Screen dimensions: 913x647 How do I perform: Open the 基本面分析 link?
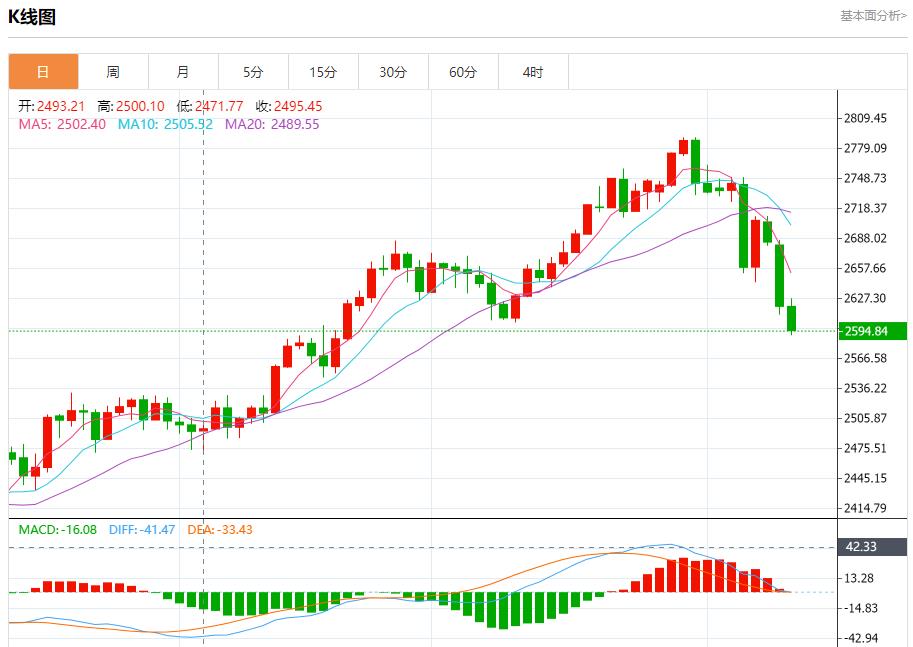873,16
